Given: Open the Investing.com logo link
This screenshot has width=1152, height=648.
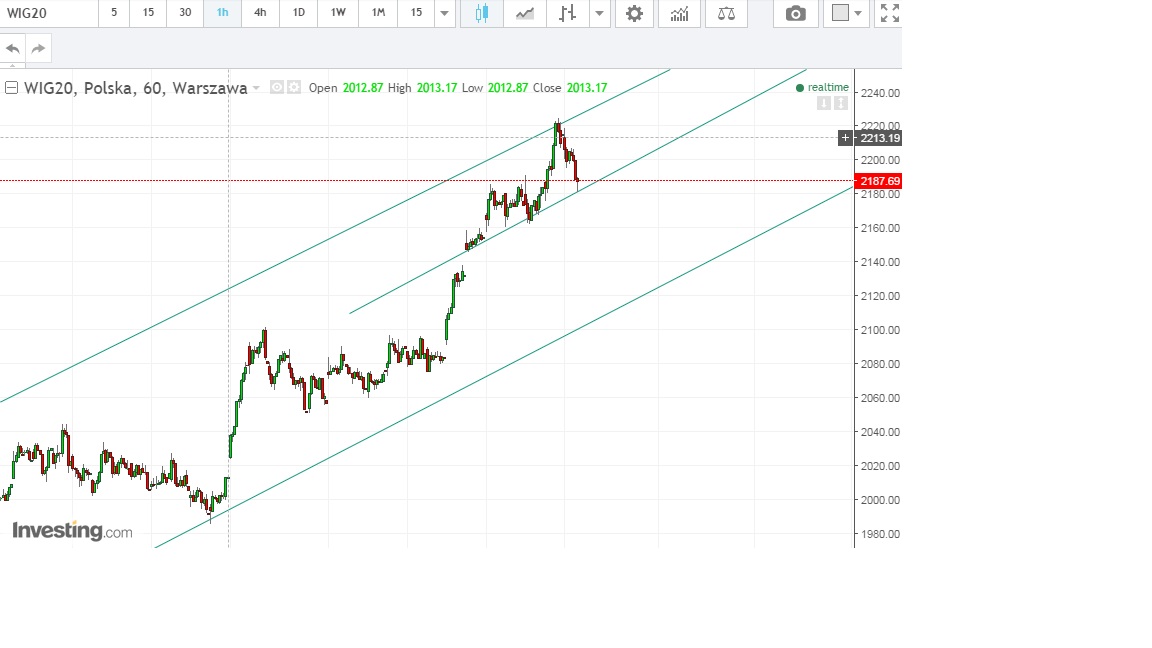Looking at the screenshot, I should [73, 530].
